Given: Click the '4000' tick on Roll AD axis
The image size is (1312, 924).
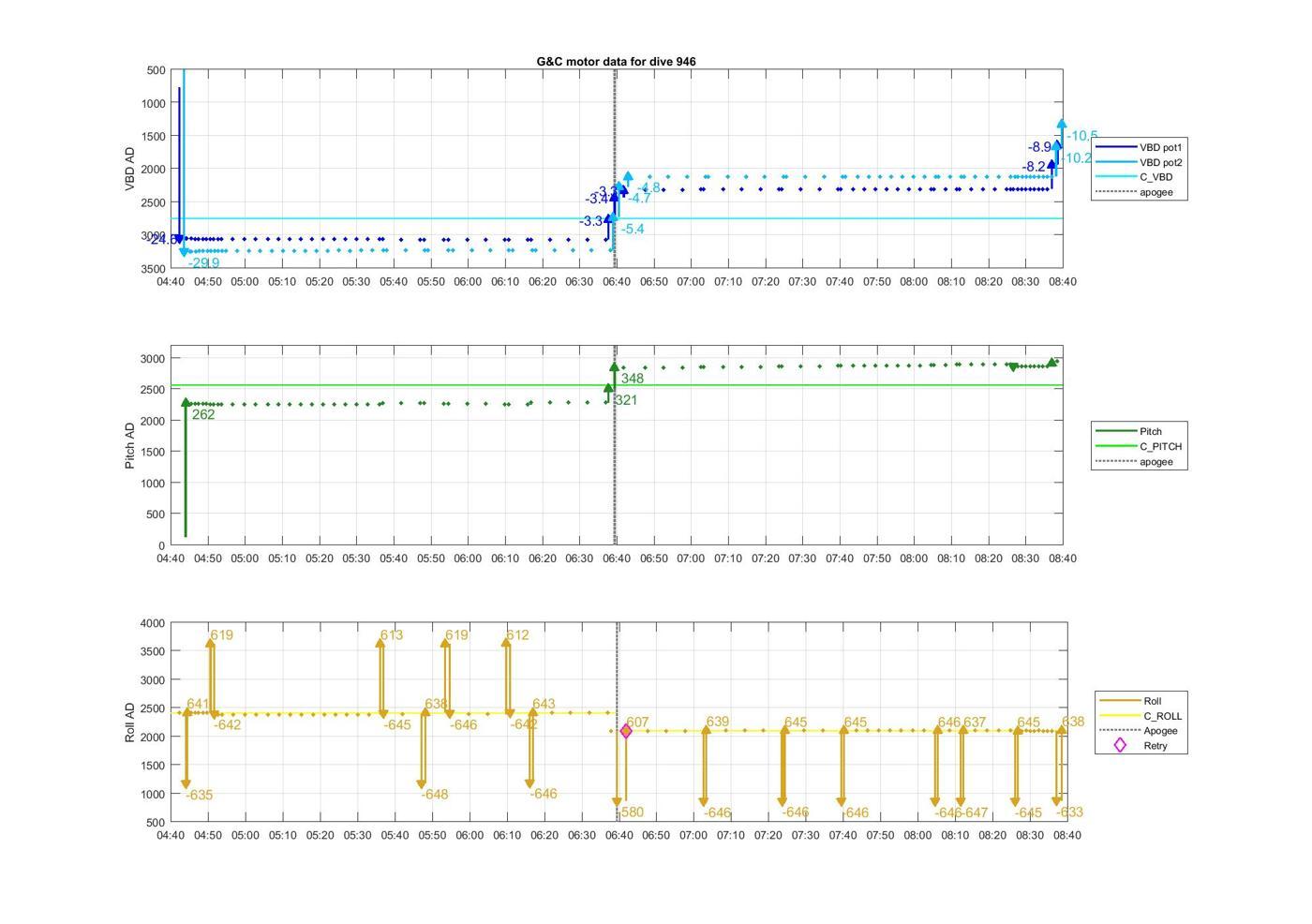Looking at the screenshot, I should pos(153,623).
